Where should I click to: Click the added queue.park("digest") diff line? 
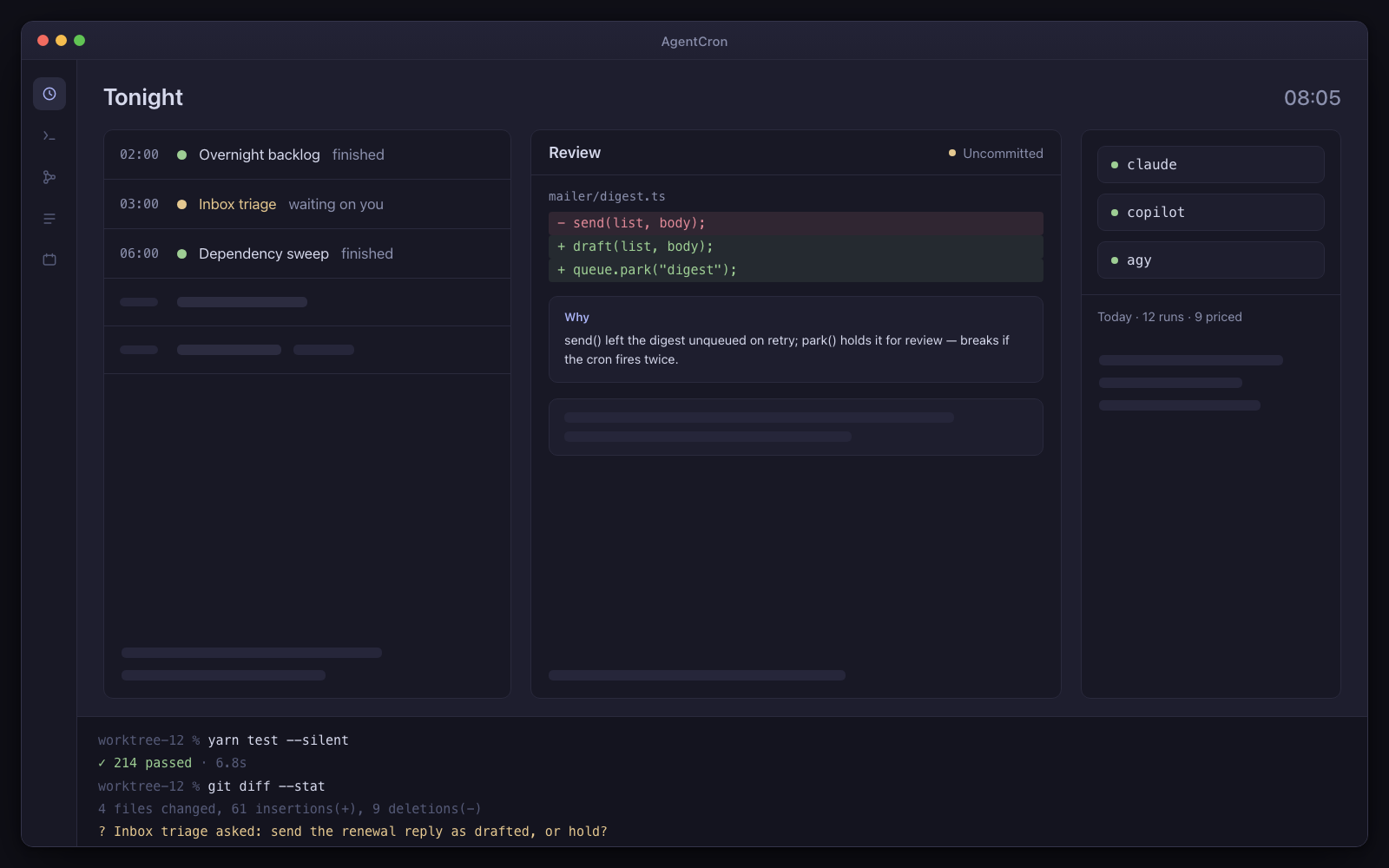point(796,270)
